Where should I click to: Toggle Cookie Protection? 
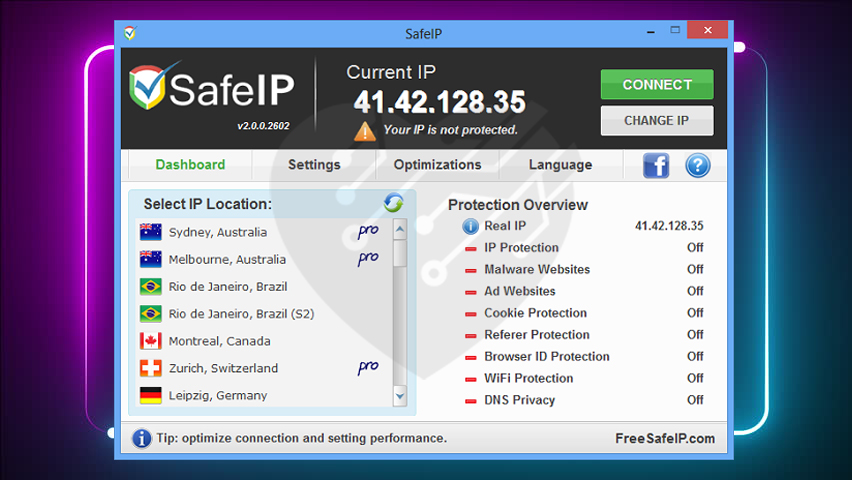[584, 313]
